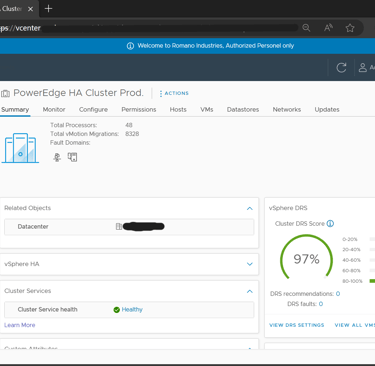Screen dimensions: 375x366
Task: Expand the vSphere HA panel
Action: [250, 264]
